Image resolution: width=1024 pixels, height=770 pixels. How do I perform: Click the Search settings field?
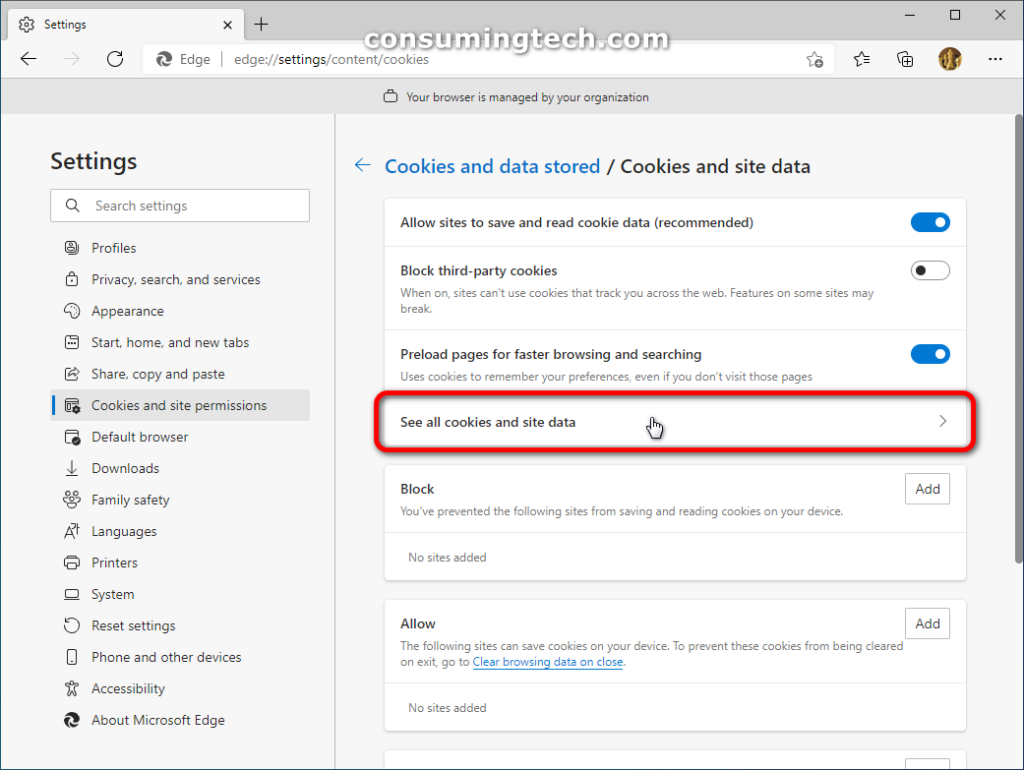(x=180, y=206)
